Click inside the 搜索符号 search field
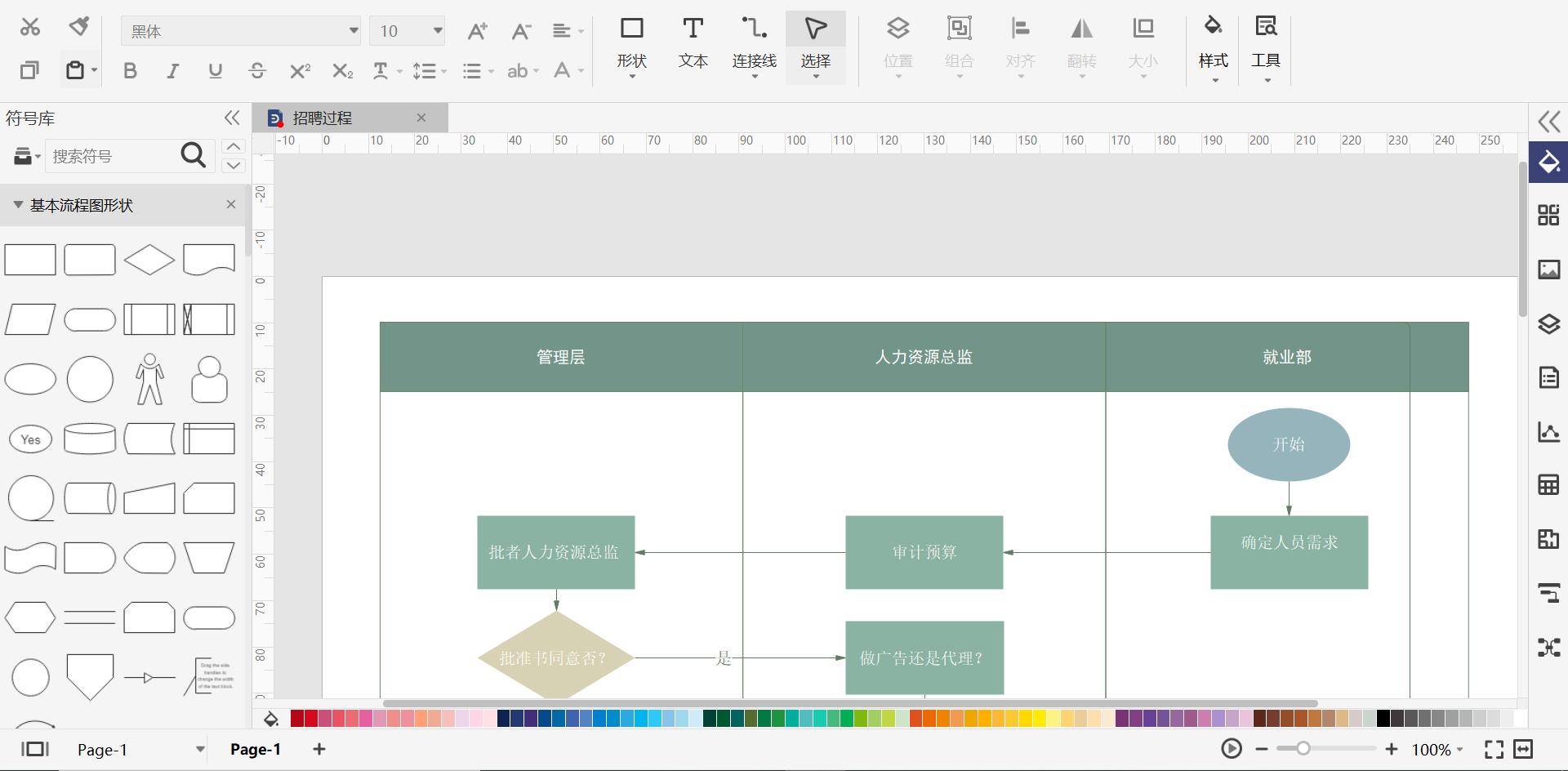The height and width of the screenshot is (771, 1568). tap(114, 156)
